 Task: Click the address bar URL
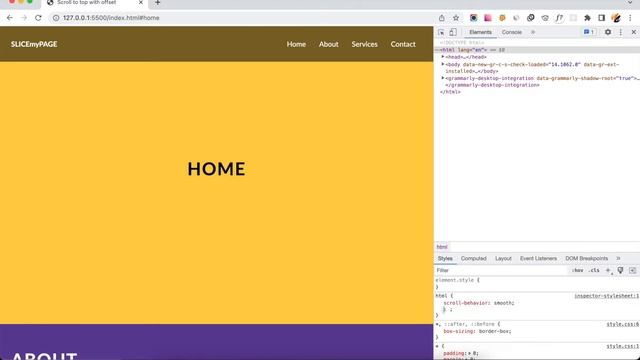coord(111,18)
